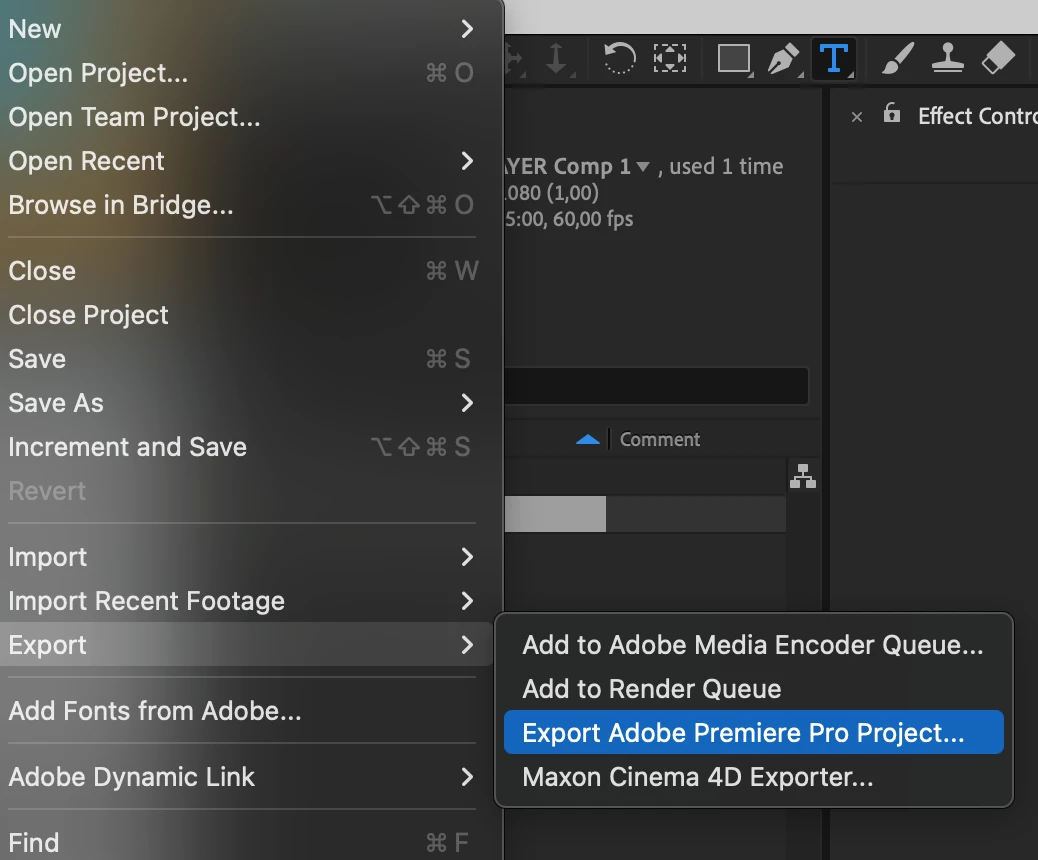Open the project flowchart view icon
This screenshot has width=1038, height=860.
pyautogui.click(x=802, y=476)
